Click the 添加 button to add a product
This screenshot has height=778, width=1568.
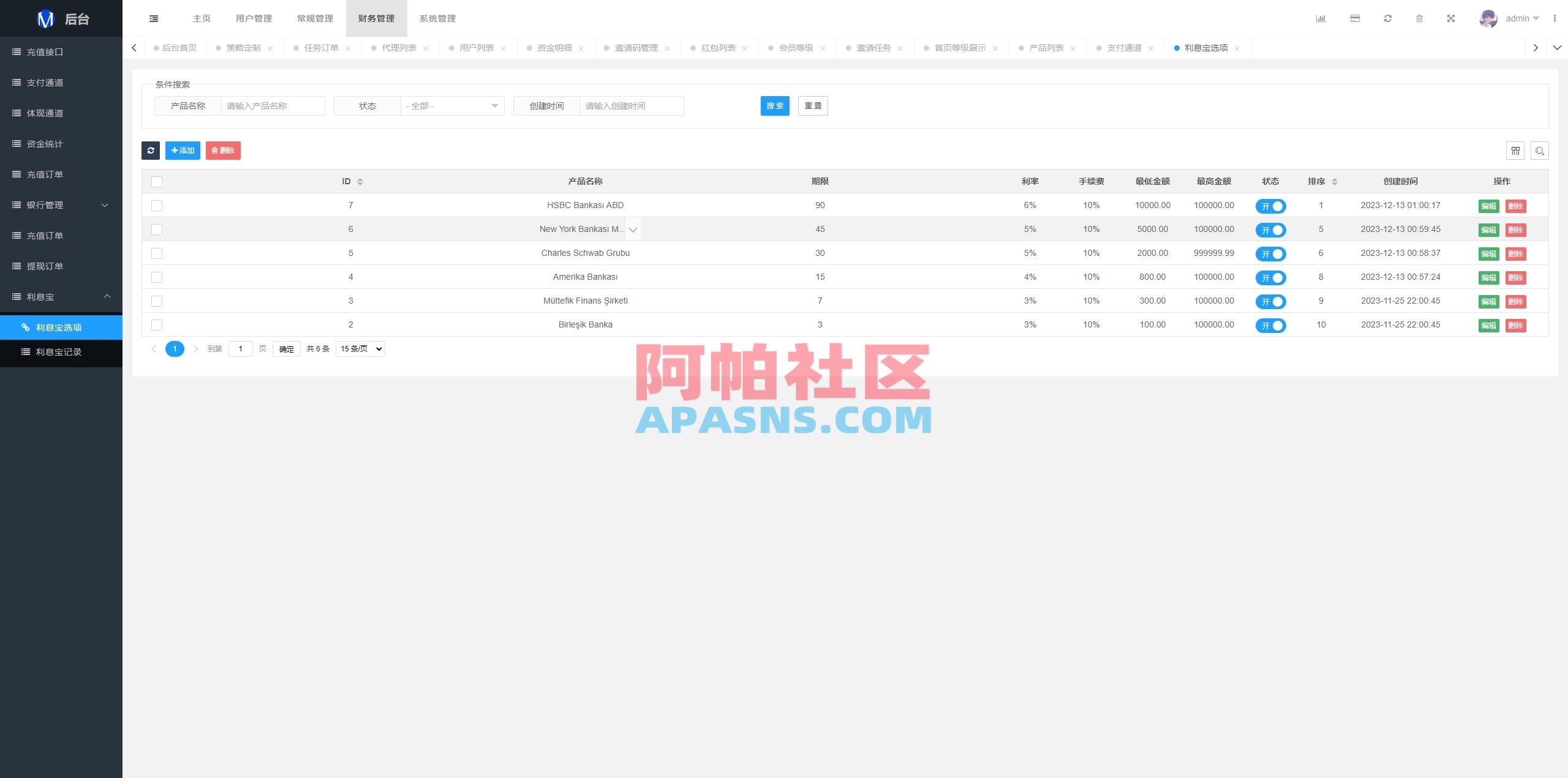[x=182, y=150]
